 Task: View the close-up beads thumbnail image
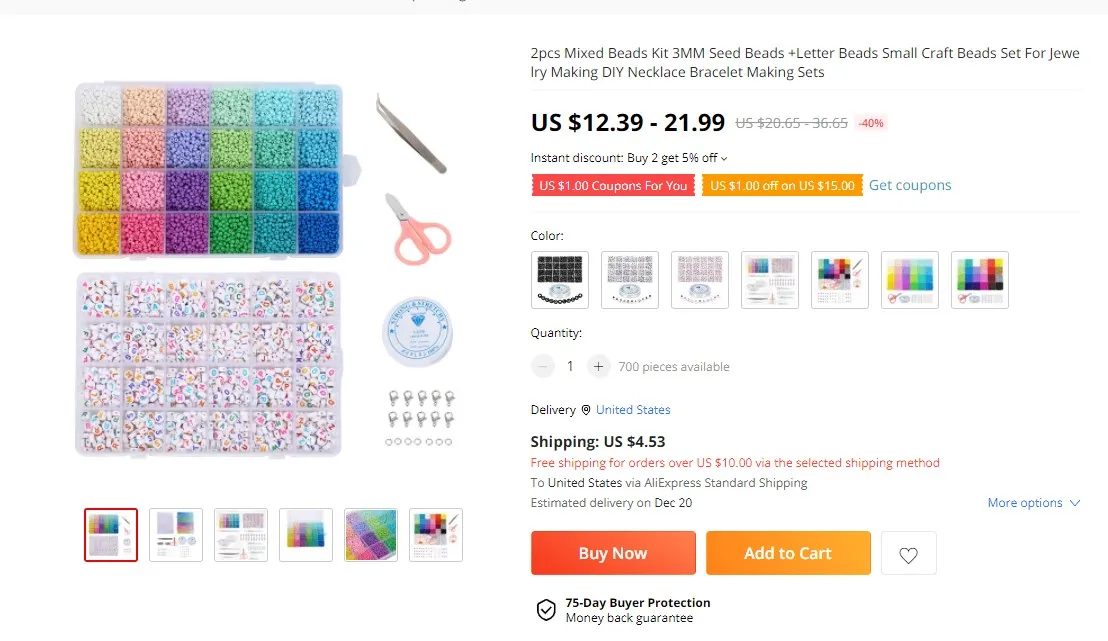coord(371,535)
